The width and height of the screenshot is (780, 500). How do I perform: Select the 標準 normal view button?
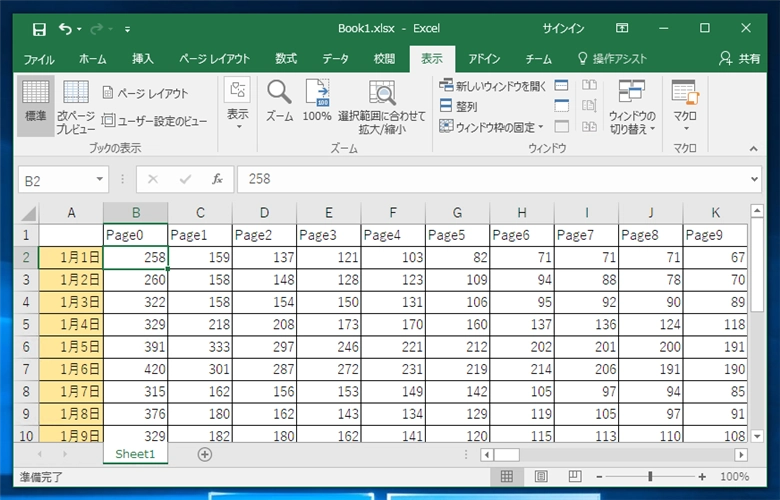pos(36,105)
